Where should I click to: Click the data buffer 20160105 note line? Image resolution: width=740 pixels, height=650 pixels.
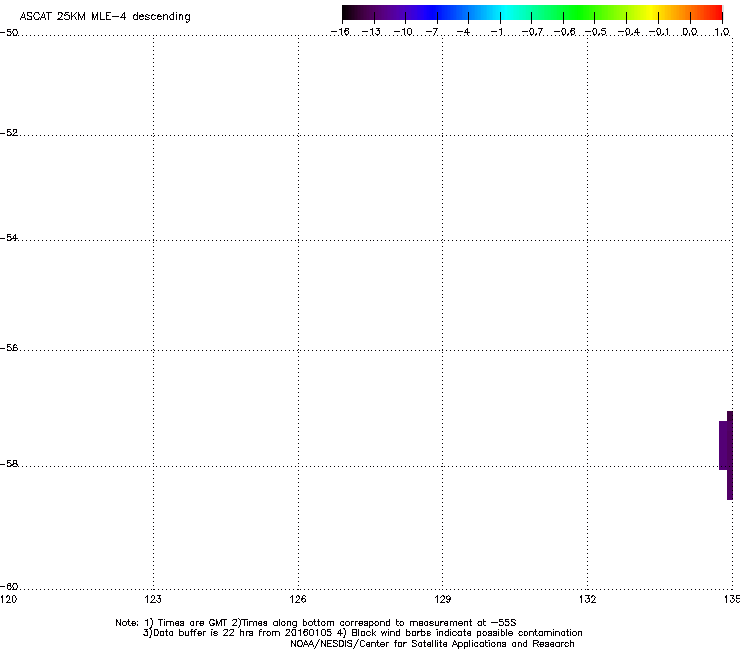362,633
